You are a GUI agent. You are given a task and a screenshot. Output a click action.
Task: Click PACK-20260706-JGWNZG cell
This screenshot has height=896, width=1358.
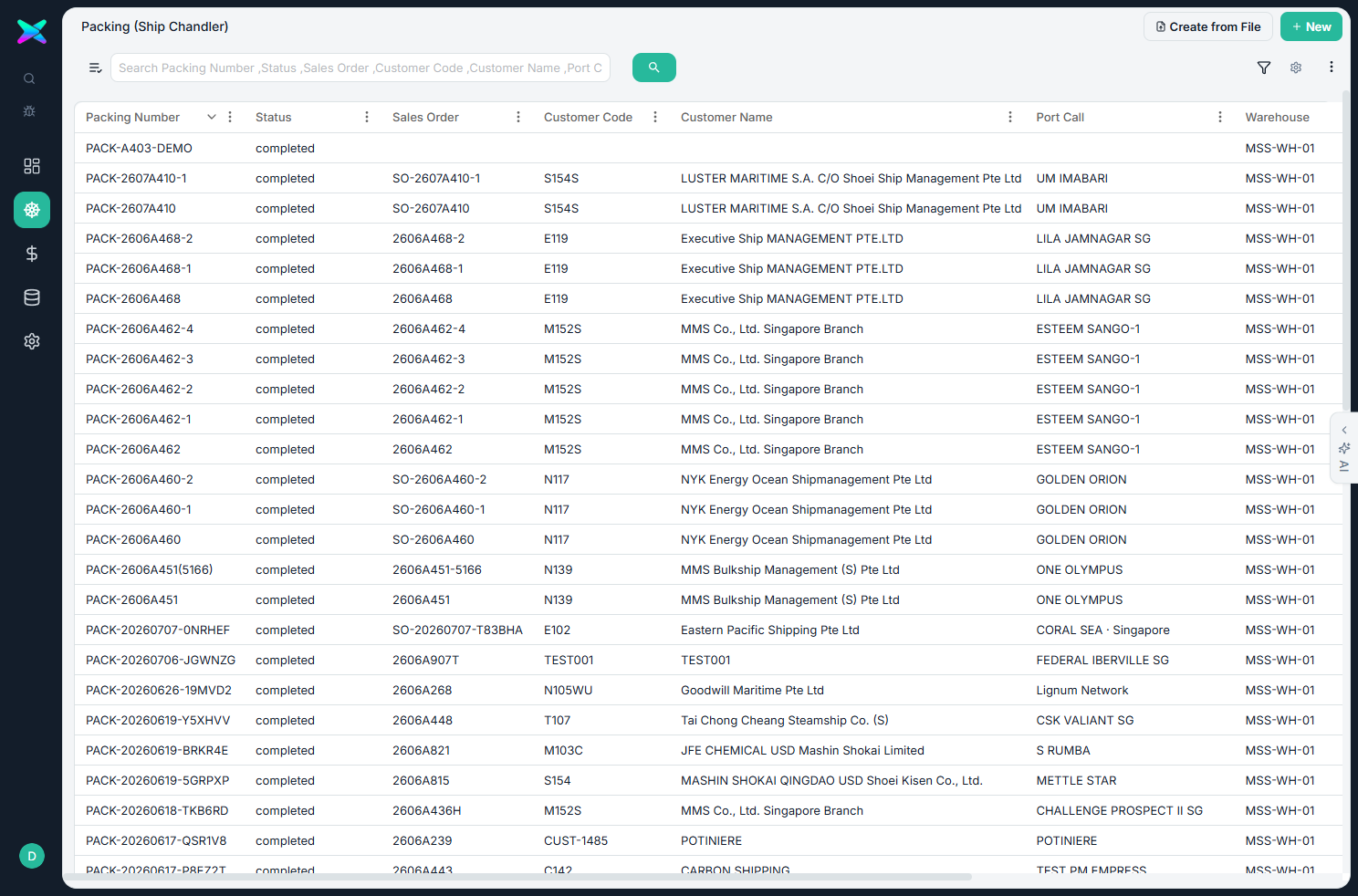[x=161, y=660]
